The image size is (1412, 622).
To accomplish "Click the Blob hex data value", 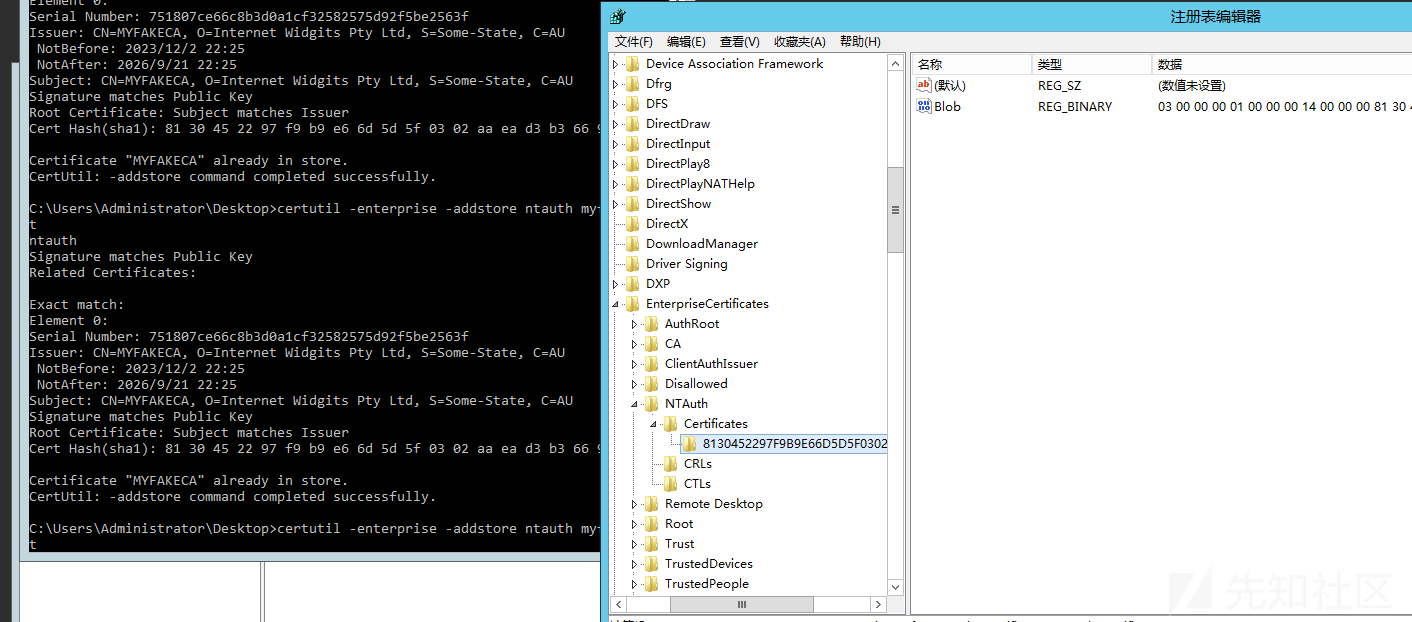I will click(x=1284, y=106).
